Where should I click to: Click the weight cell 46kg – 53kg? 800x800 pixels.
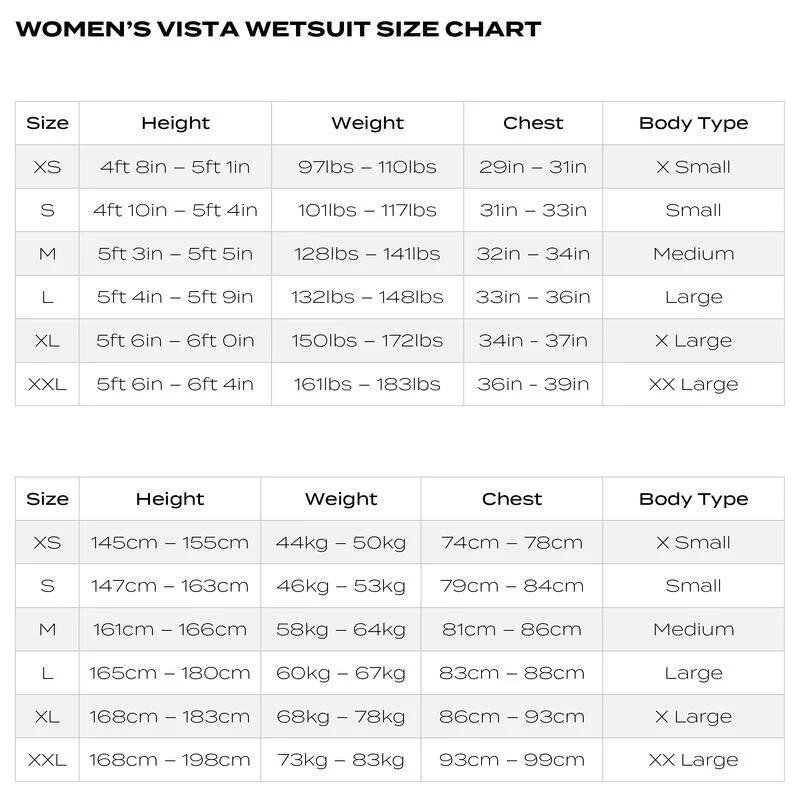341,586
